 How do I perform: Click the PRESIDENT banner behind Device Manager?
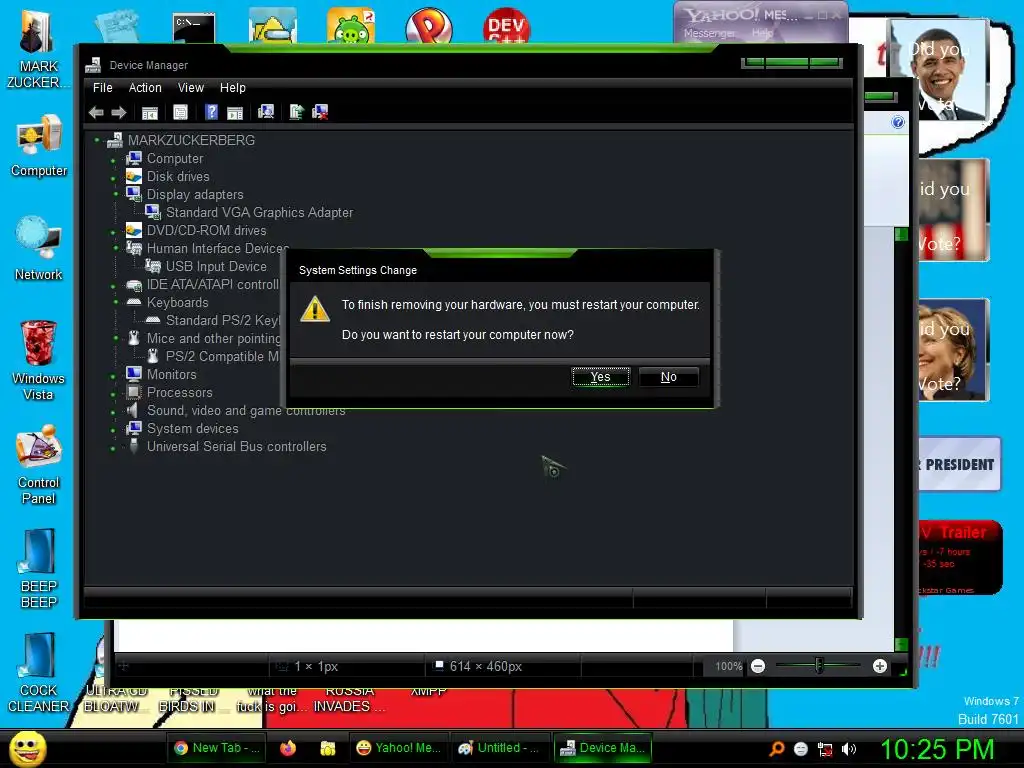click(959, 464)
